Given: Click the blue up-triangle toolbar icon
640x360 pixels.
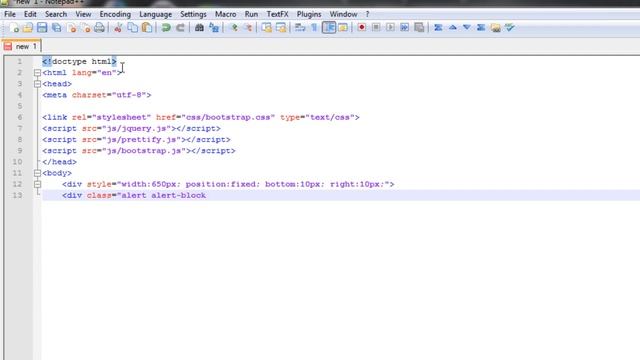Looking at the screenshot, I should (453, 28).
